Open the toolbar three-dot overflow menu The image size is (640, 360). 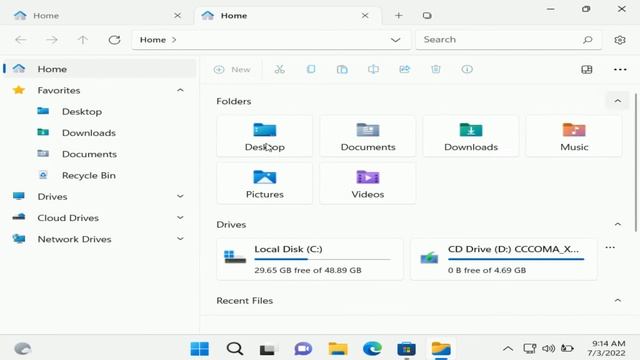[x=620, y=69]
